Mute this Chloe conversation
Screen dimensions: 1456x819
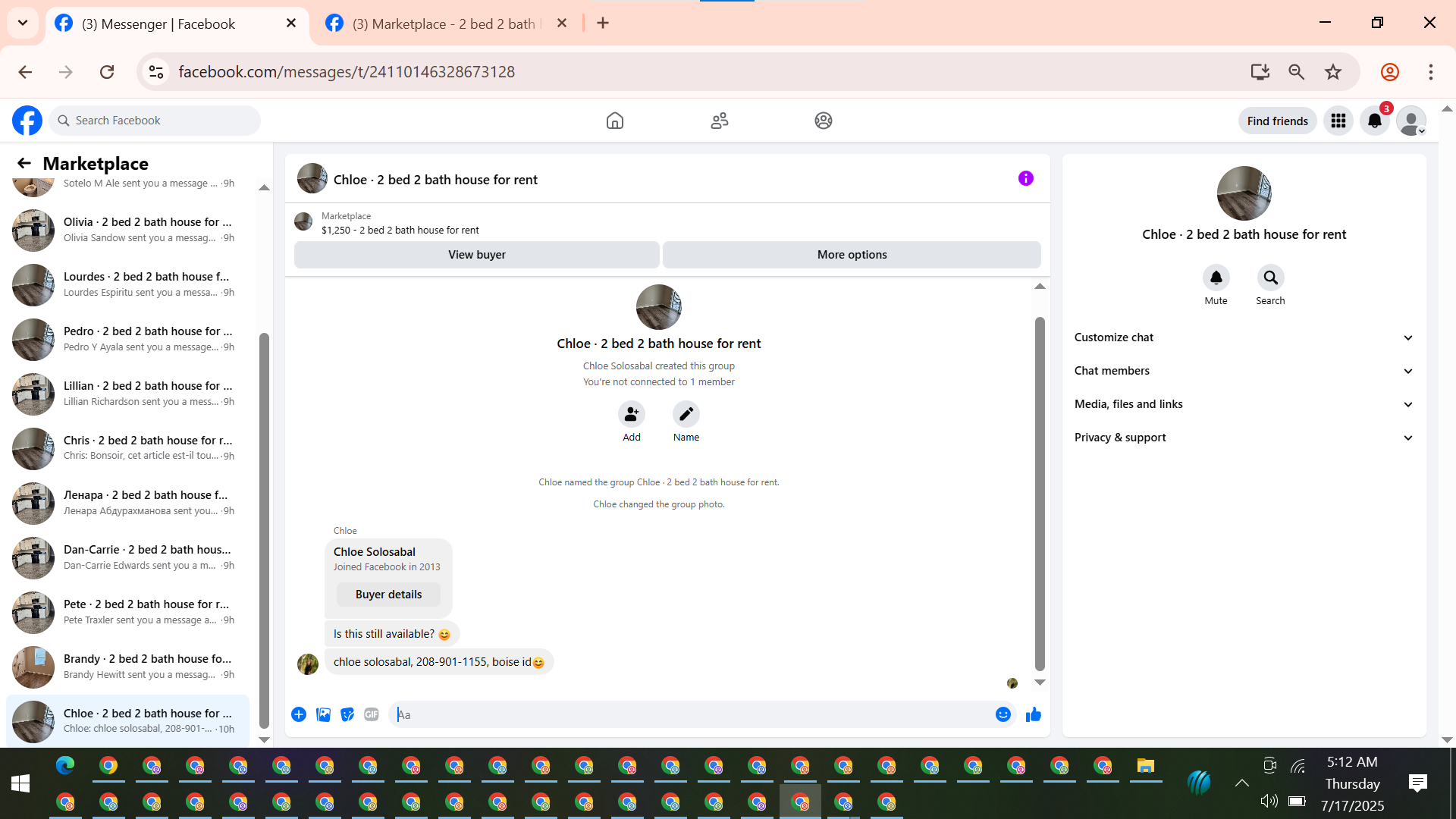click(1216, 278)
